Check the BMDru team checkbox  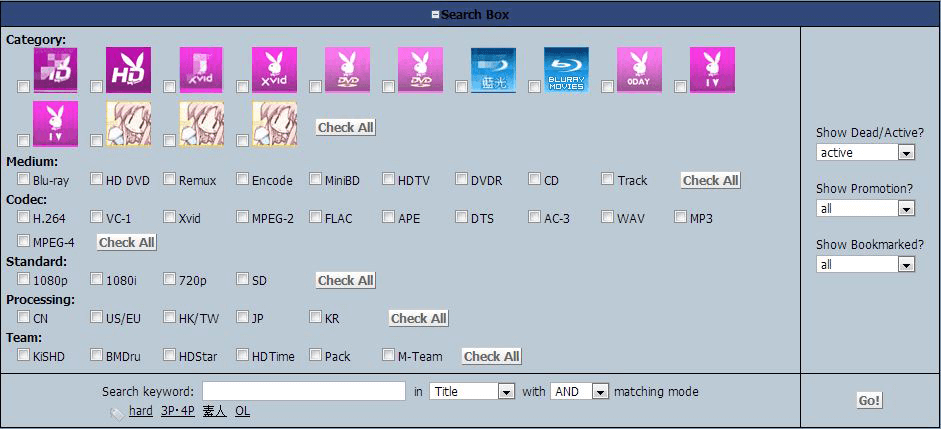tap(96, 355)
